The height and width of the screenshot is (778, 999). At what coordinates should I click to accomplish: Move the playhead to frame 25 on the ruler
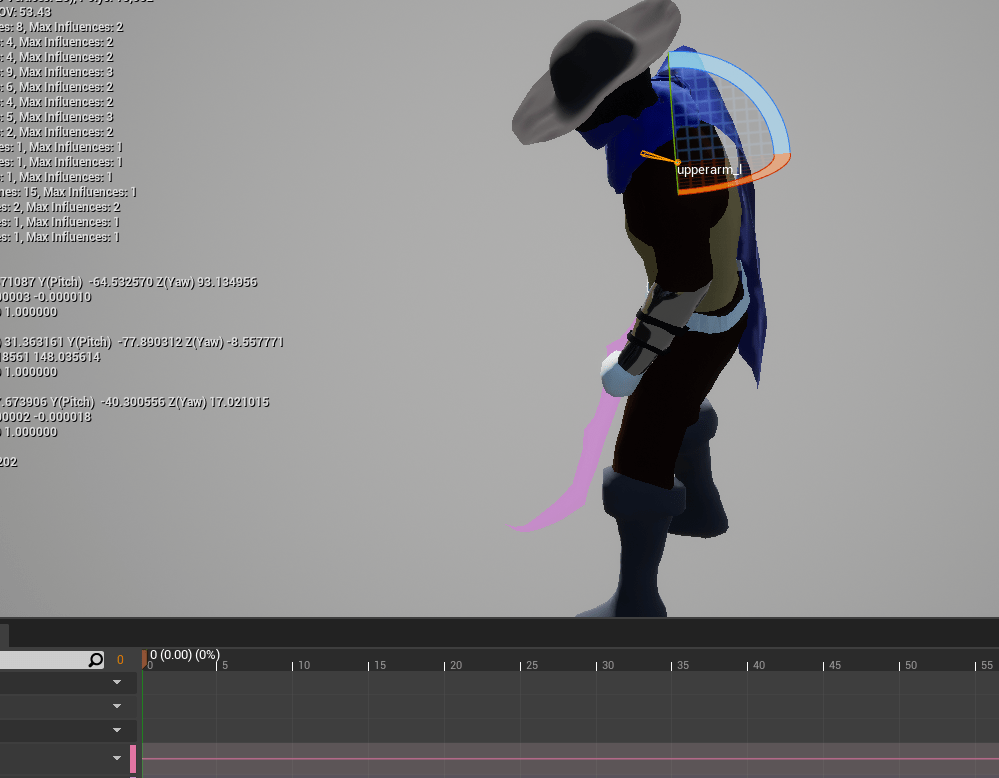(522, 665)
